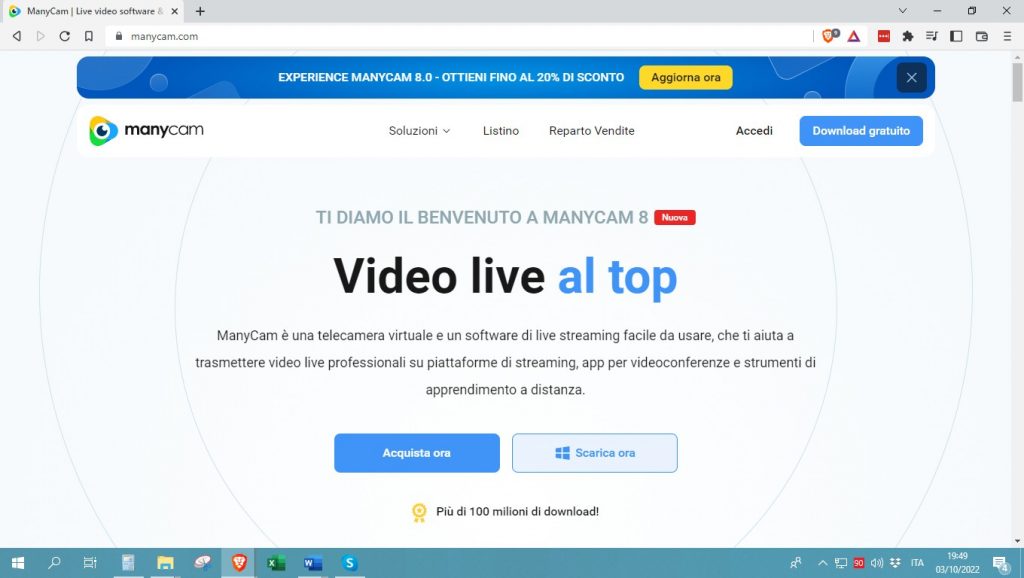Select the Listino menu item
The width and height of the screenshot is (1024, 578).
tap(500, 130)
